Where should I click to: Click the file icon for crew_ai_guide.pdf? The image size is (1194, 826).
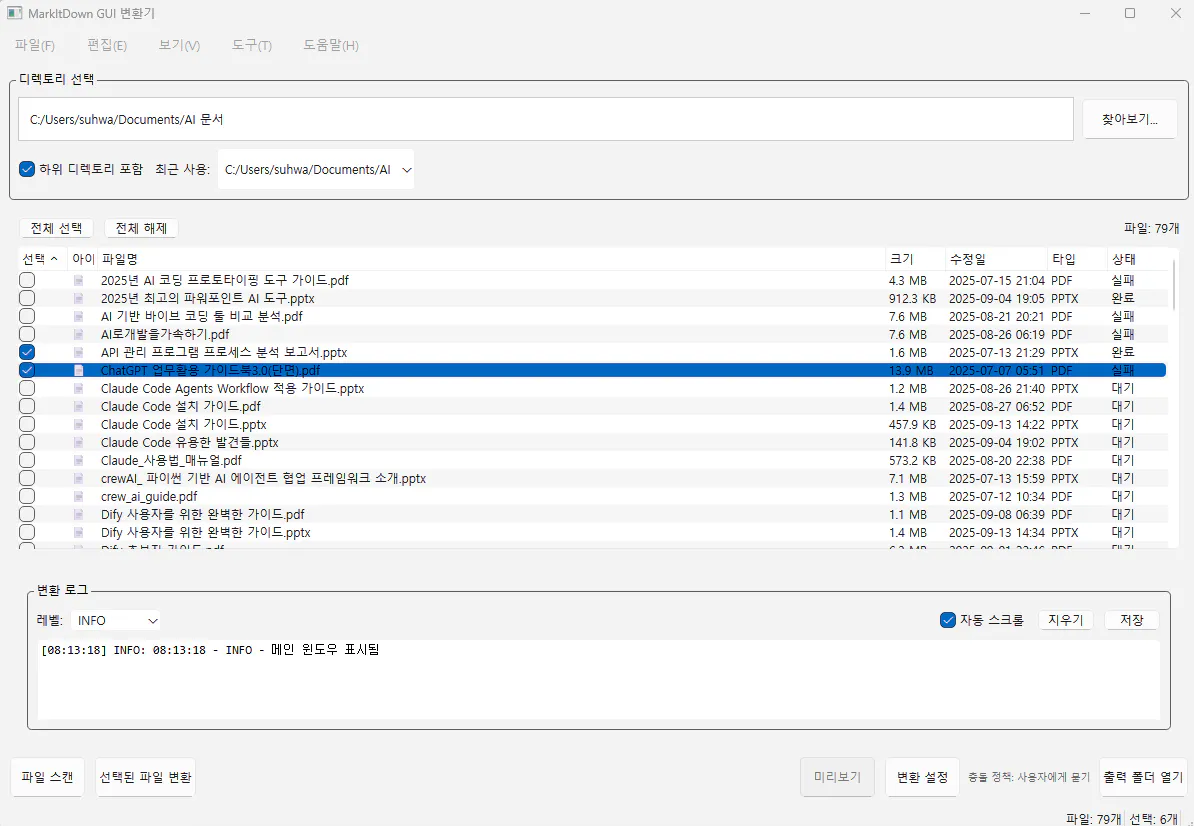(78, 496)
